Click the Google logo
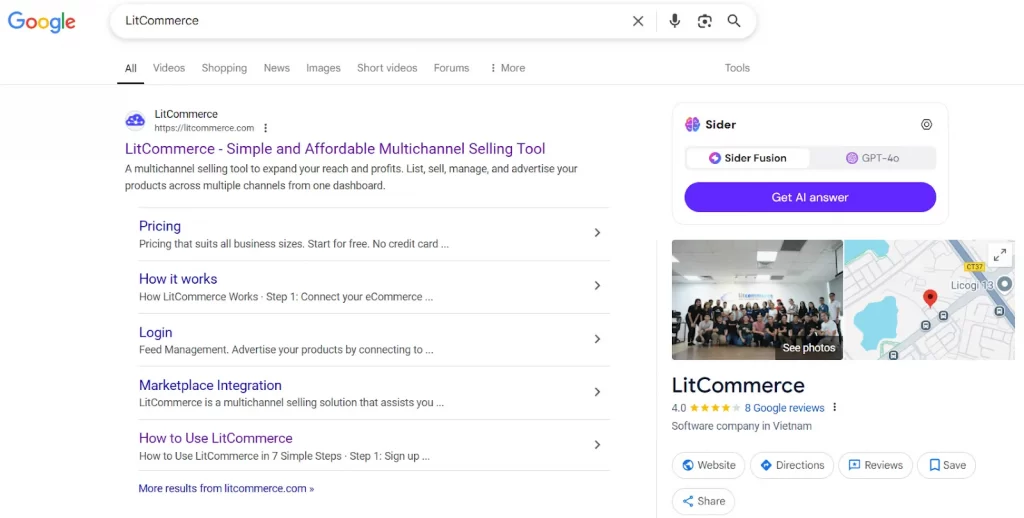The width and height of the screenshot is (1024, 518). coord(42,22)
